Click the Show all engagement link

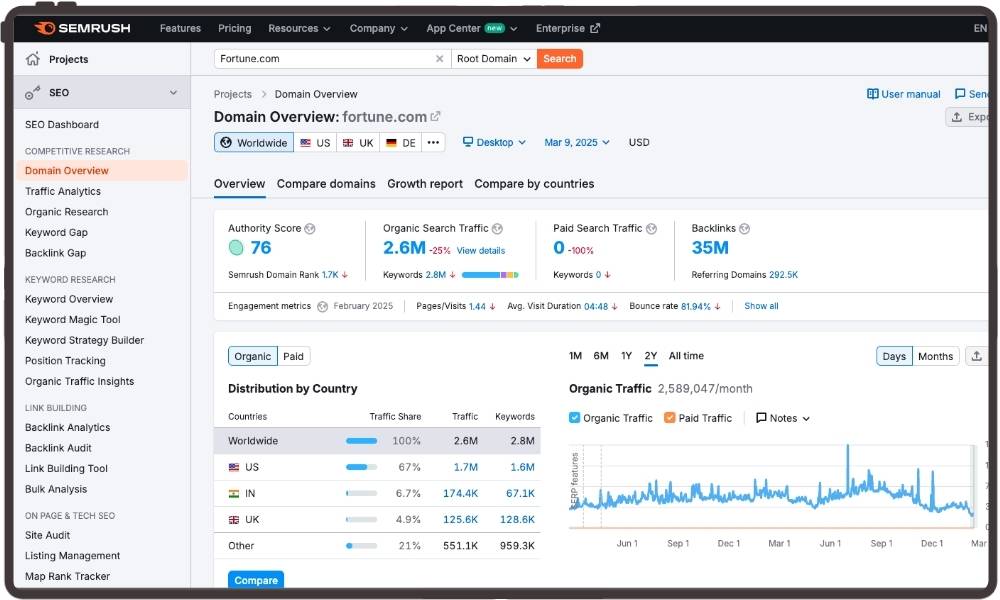[761, 307]
